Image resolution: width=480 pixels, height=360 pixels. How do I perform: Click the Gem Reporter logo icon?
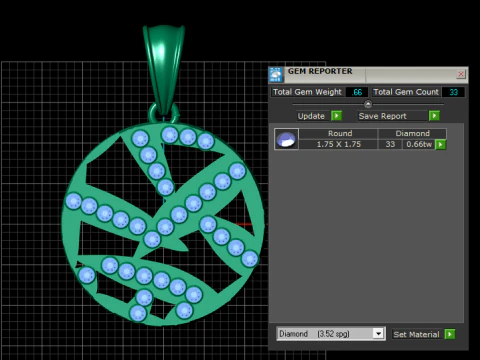[276, 75]
